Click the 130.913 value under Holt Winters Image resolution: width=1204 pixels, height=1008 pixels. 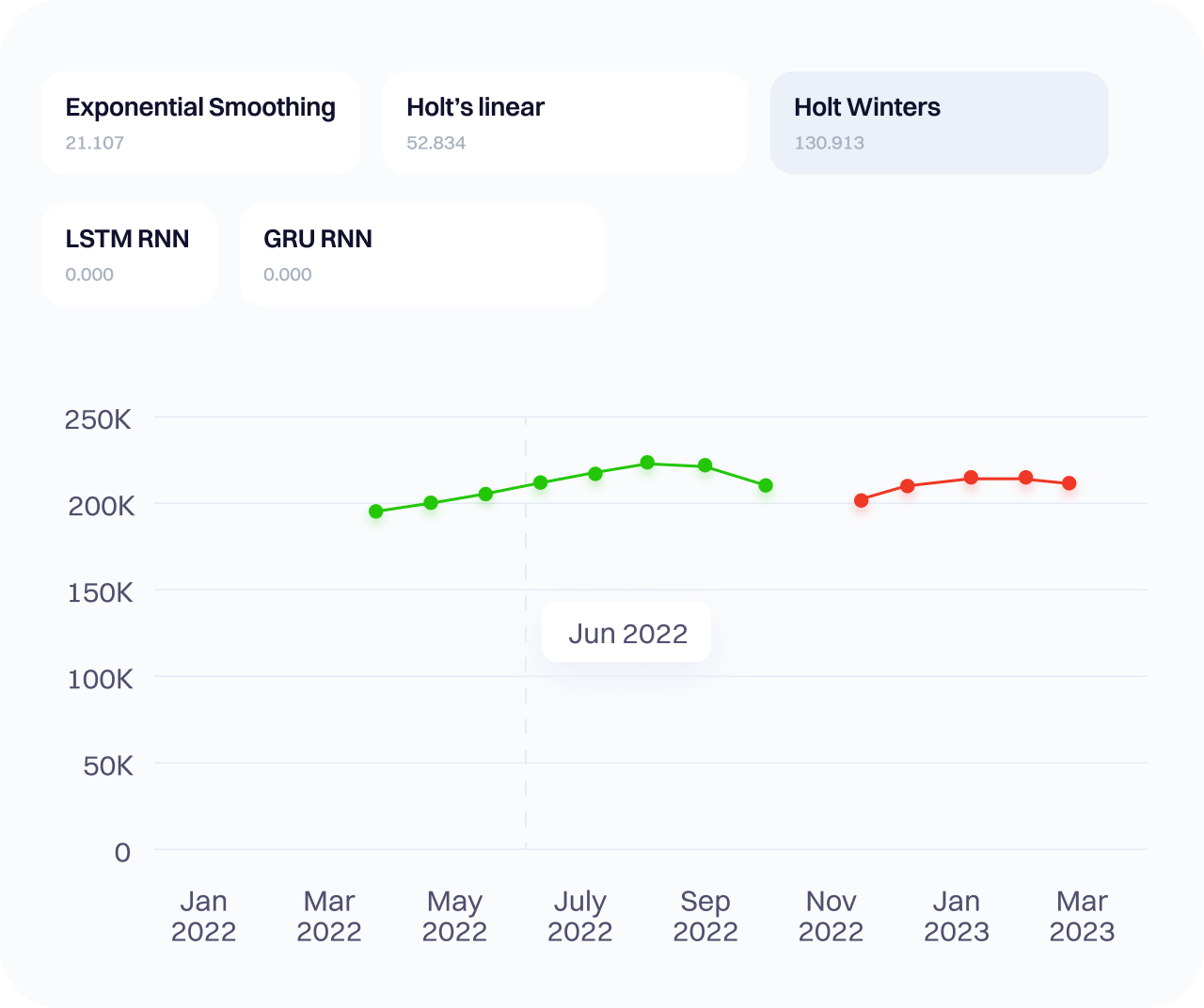coord(829,143)
